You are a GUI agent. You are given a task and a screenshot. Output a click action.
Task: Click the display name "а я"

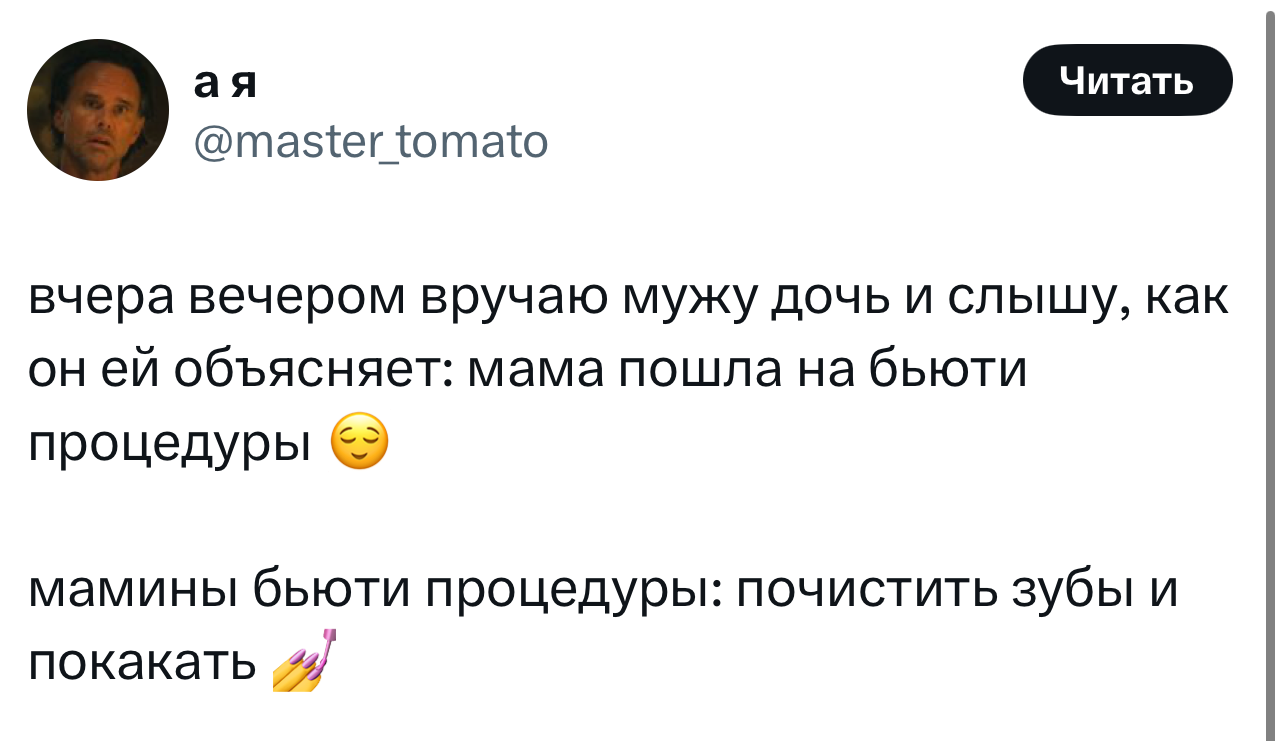(225, 84)
